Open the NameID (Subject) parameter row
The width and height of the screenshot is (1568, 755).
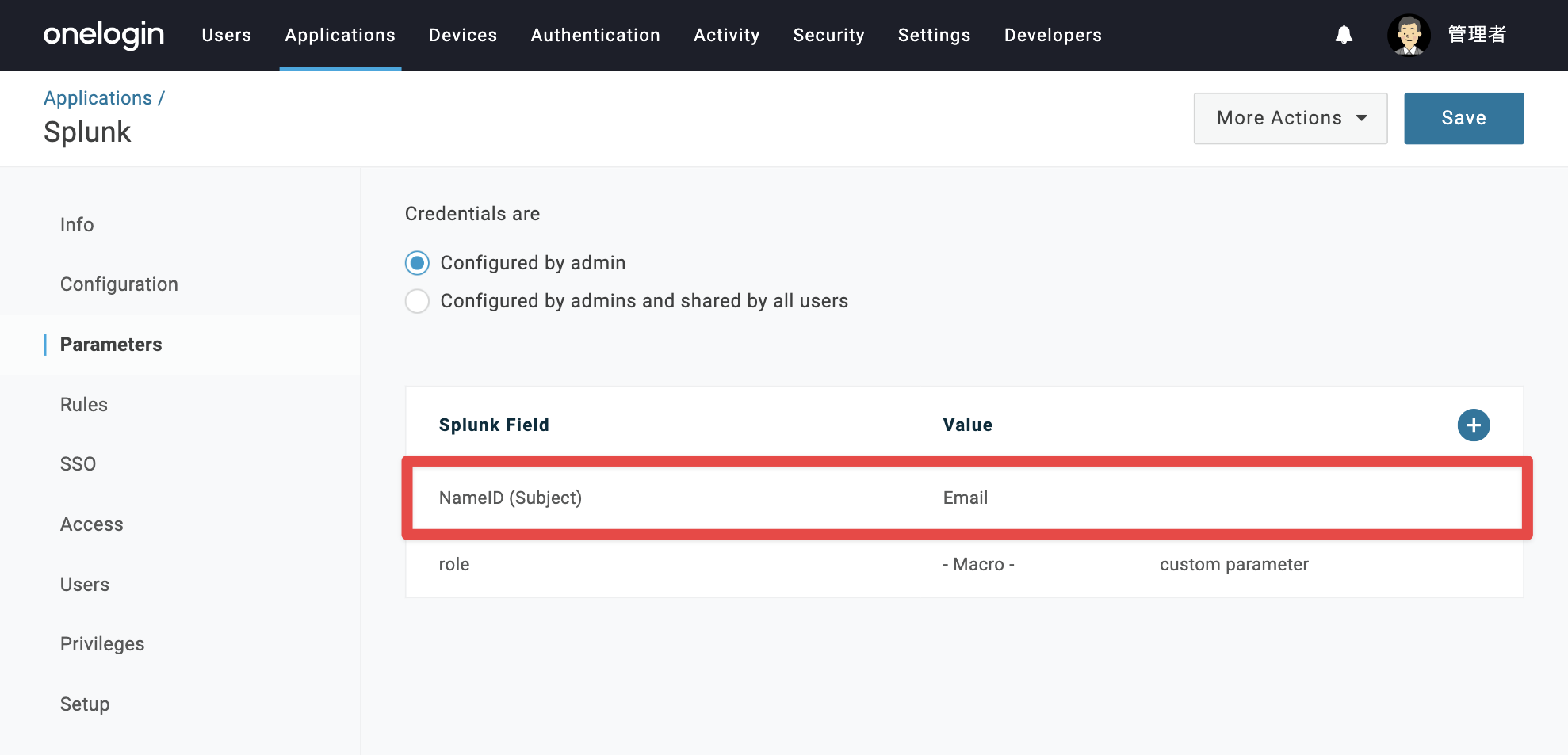point(966,498)
